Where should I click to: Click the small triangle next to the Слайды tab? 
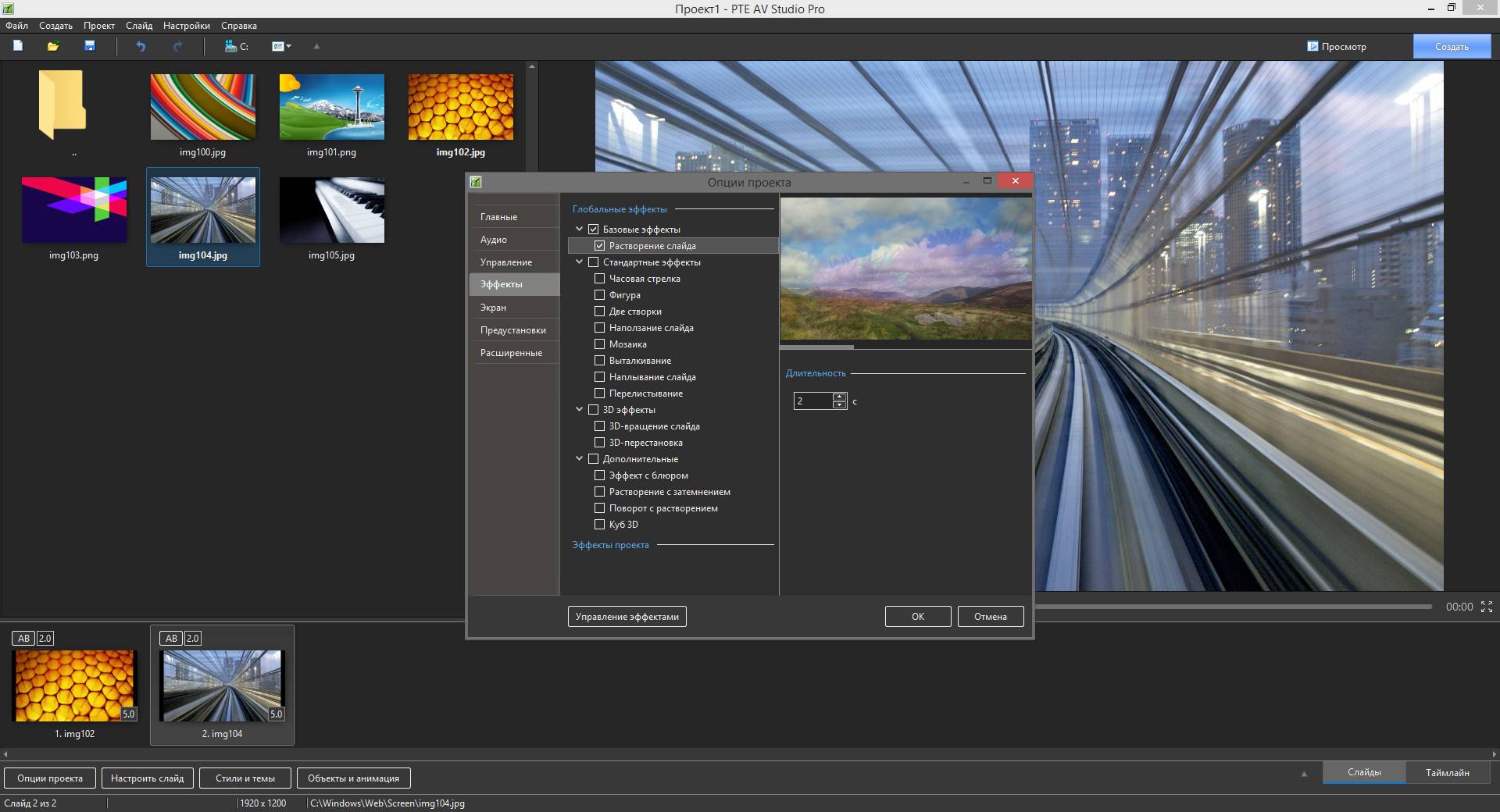click(1303, 774)
